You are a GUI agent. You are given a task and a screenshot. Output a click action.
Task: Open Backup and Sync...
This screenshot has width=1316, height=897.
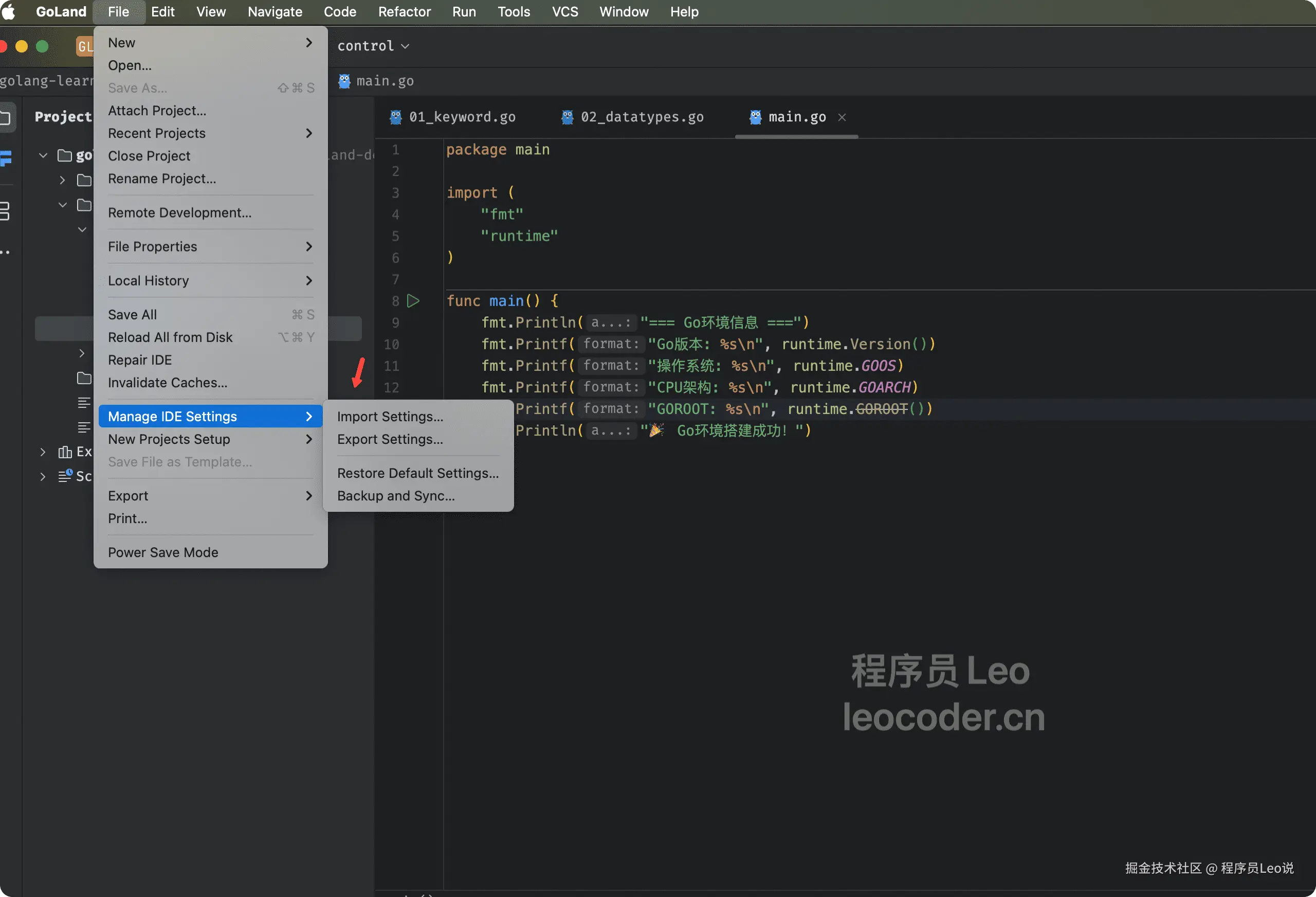coord(418,496)
